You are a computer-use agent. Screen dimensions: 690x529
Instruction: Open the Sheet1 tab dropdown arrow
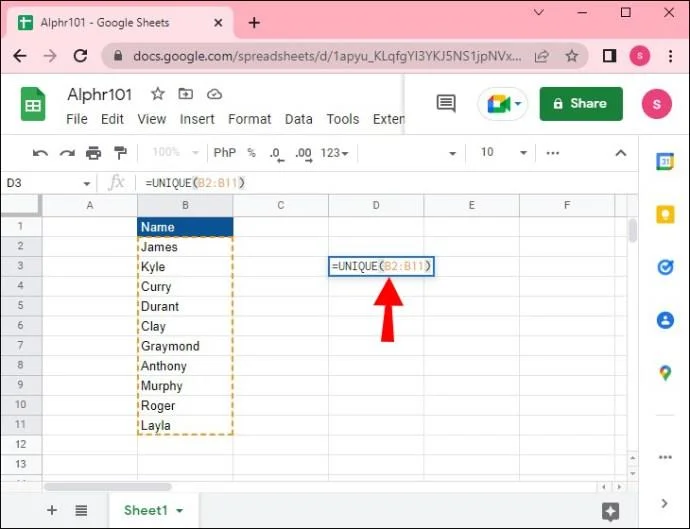point(180,511)
